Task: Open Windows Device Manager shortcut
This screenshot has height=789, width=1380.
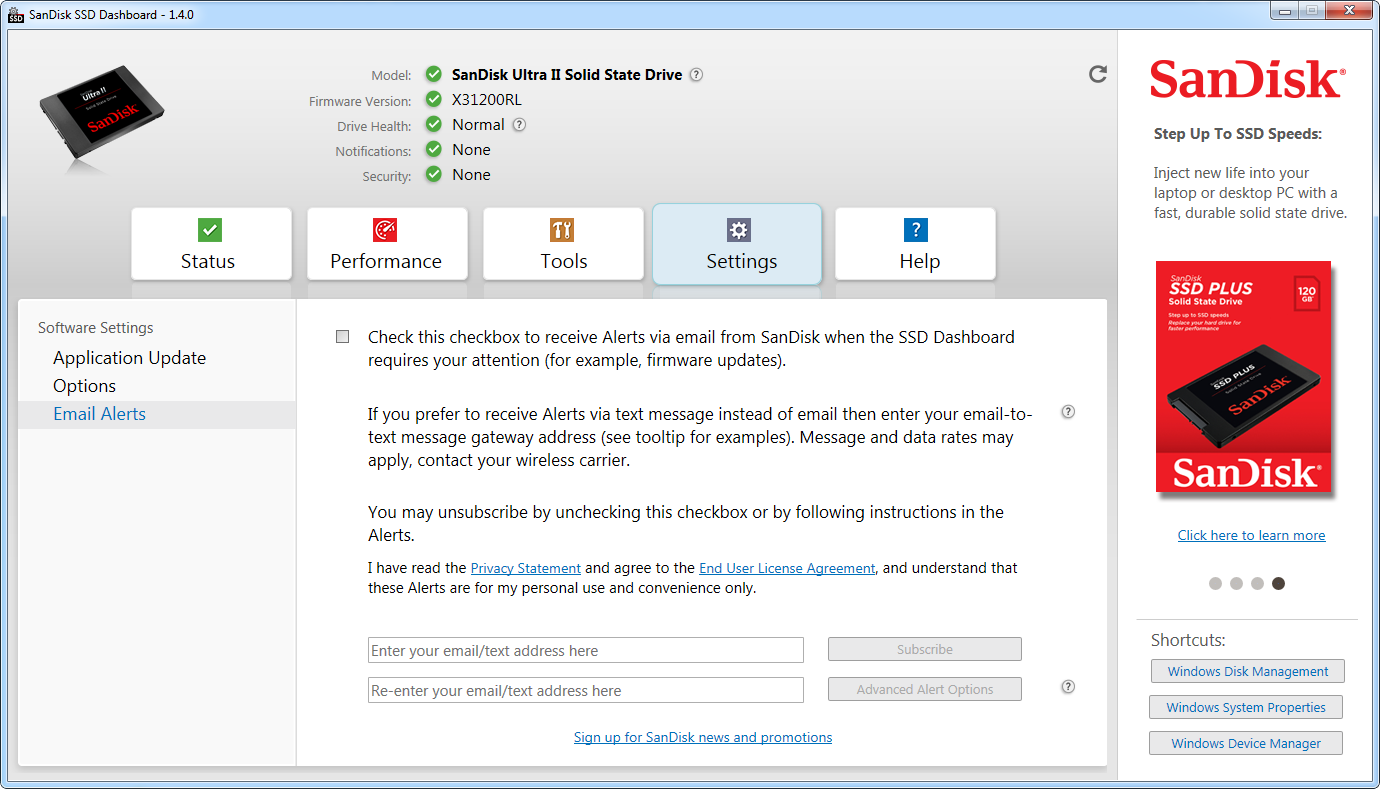Action: (x=1246, y=743)
